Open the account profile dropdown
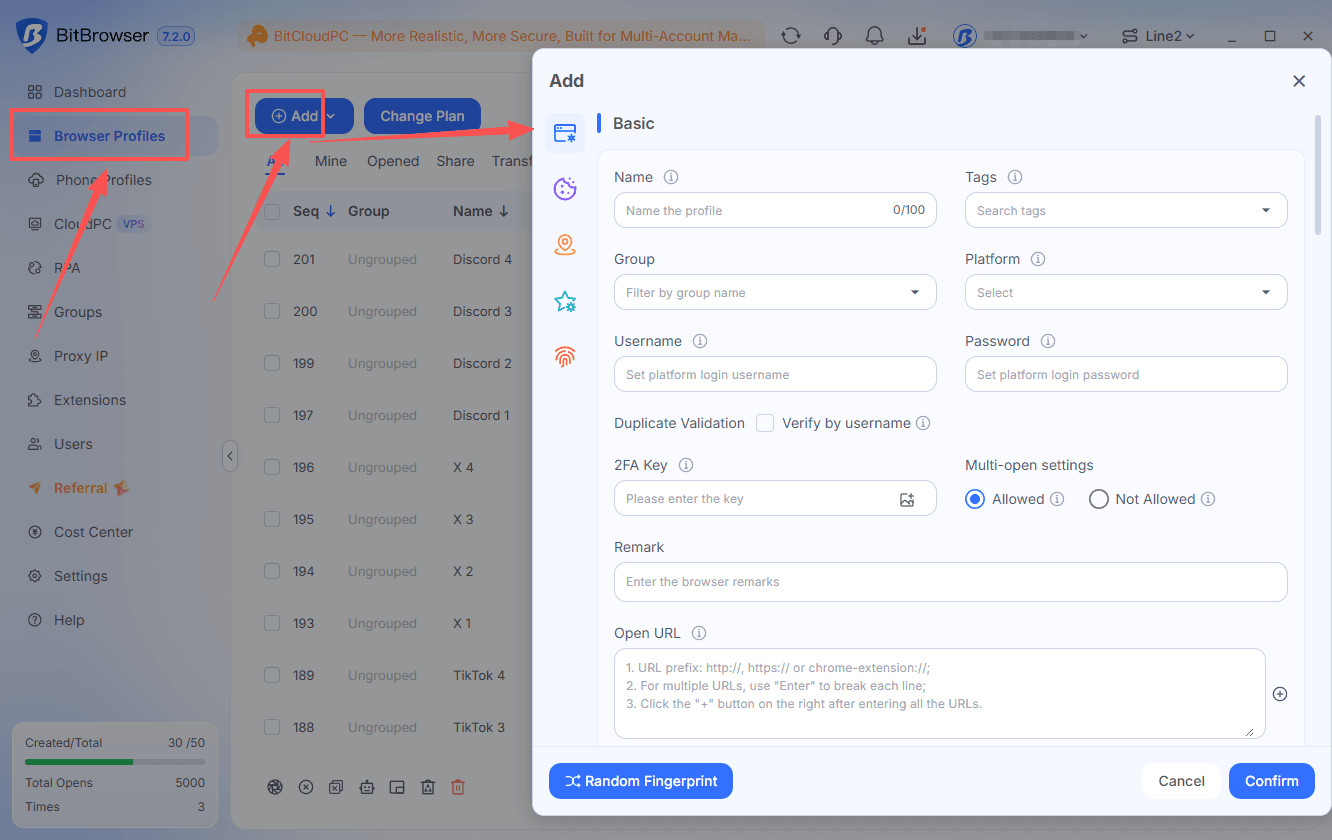The image size is (1332, 840). [x=1020, y=36]
